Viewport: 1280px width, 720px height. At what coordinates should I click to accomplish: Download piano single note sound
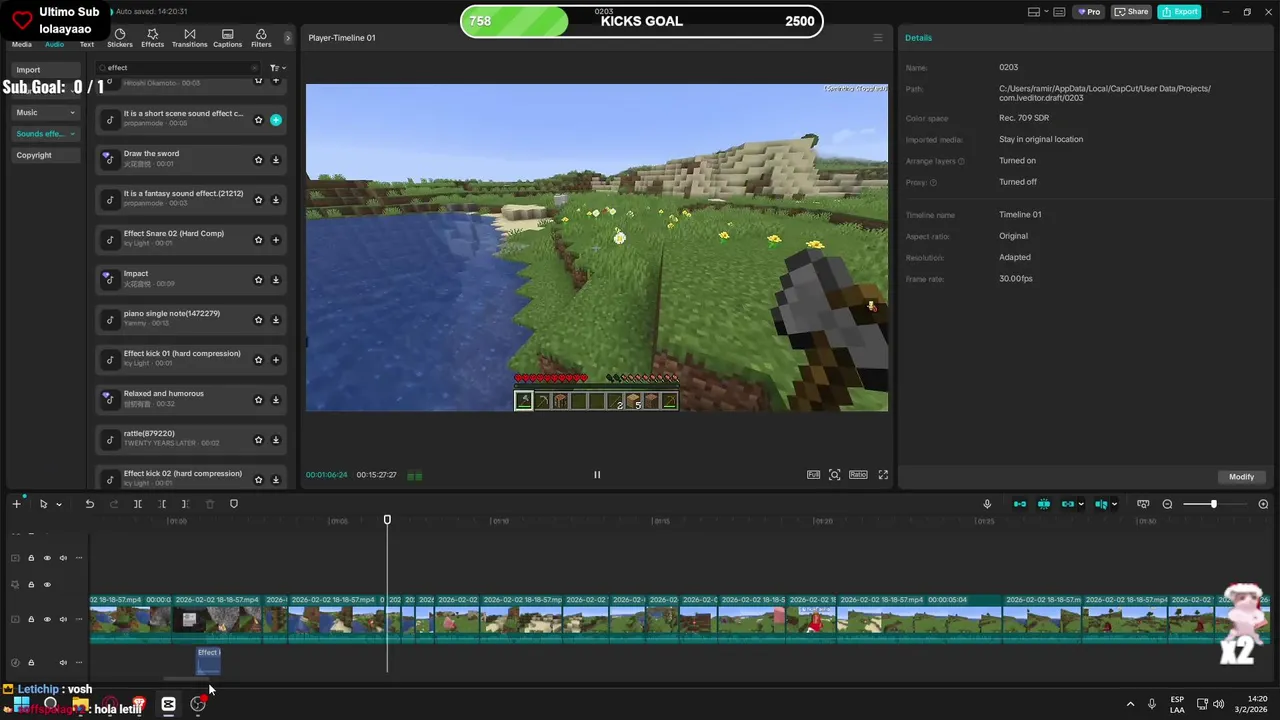point(276,320)
